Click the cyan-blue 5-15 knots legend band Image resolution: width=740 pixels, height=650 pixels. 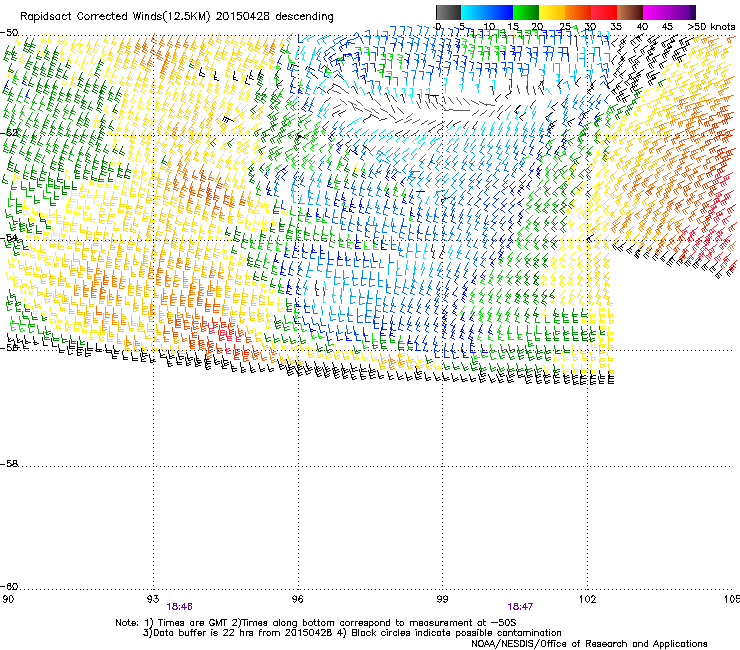(487, 12)
